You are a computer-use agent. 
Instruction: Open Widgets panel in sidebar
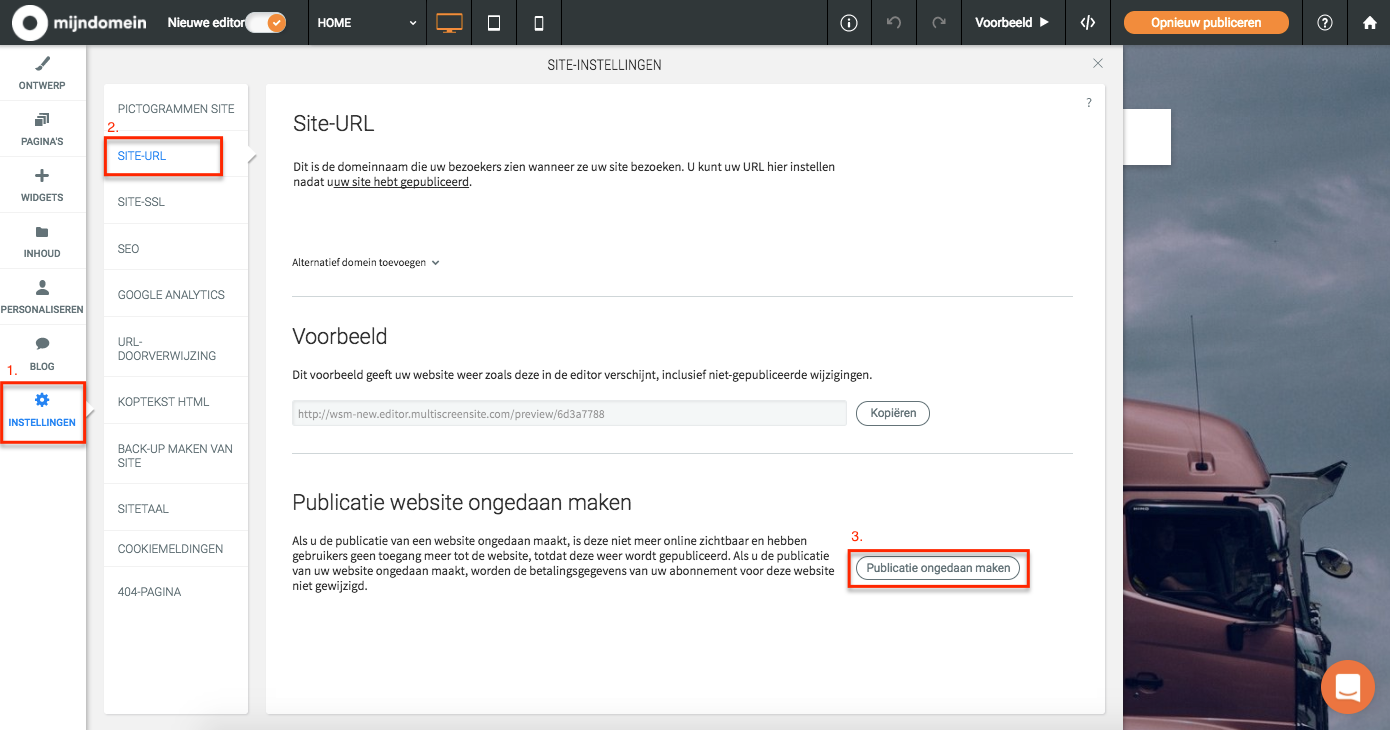pyautogui.click(x=42, y=185)
